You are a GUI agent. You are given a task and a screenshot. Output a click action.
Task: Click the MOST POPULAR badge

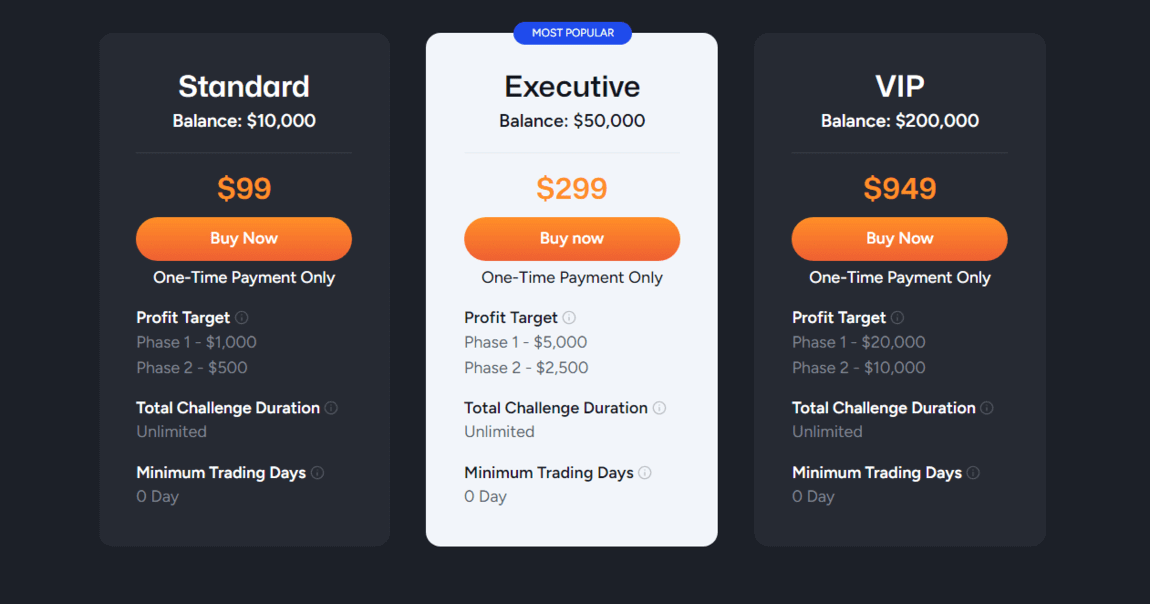coord(572,32)
